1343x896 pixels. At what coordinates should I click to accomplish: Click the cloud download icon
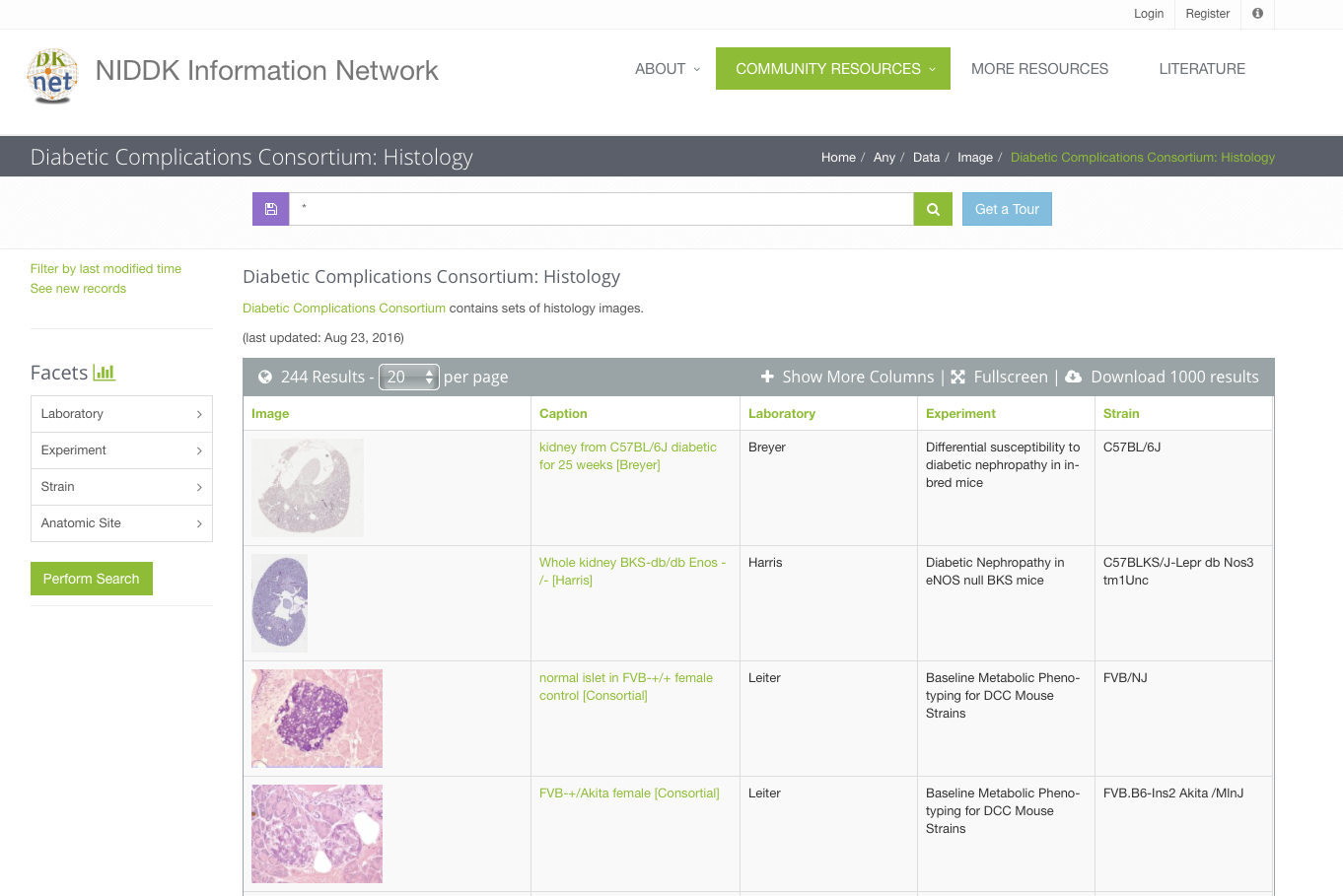(x=1074, y=377)
